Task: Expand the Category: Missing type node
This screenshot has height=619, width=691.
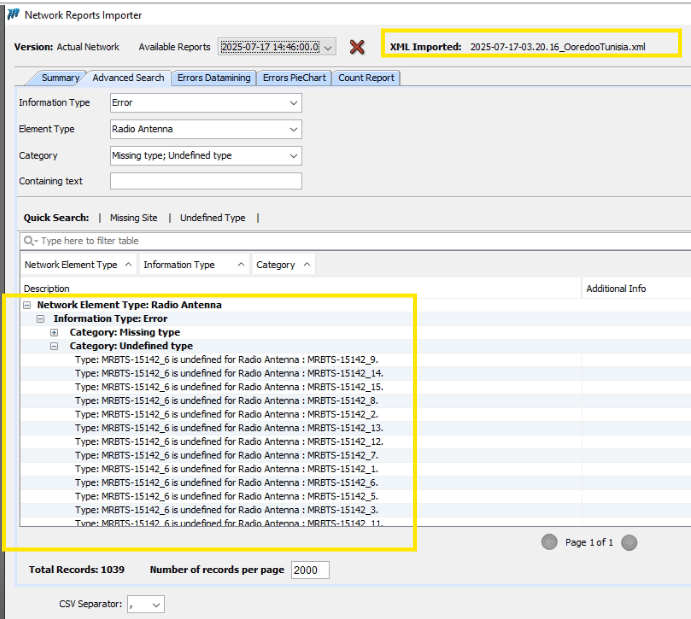Action: (55, 332)
